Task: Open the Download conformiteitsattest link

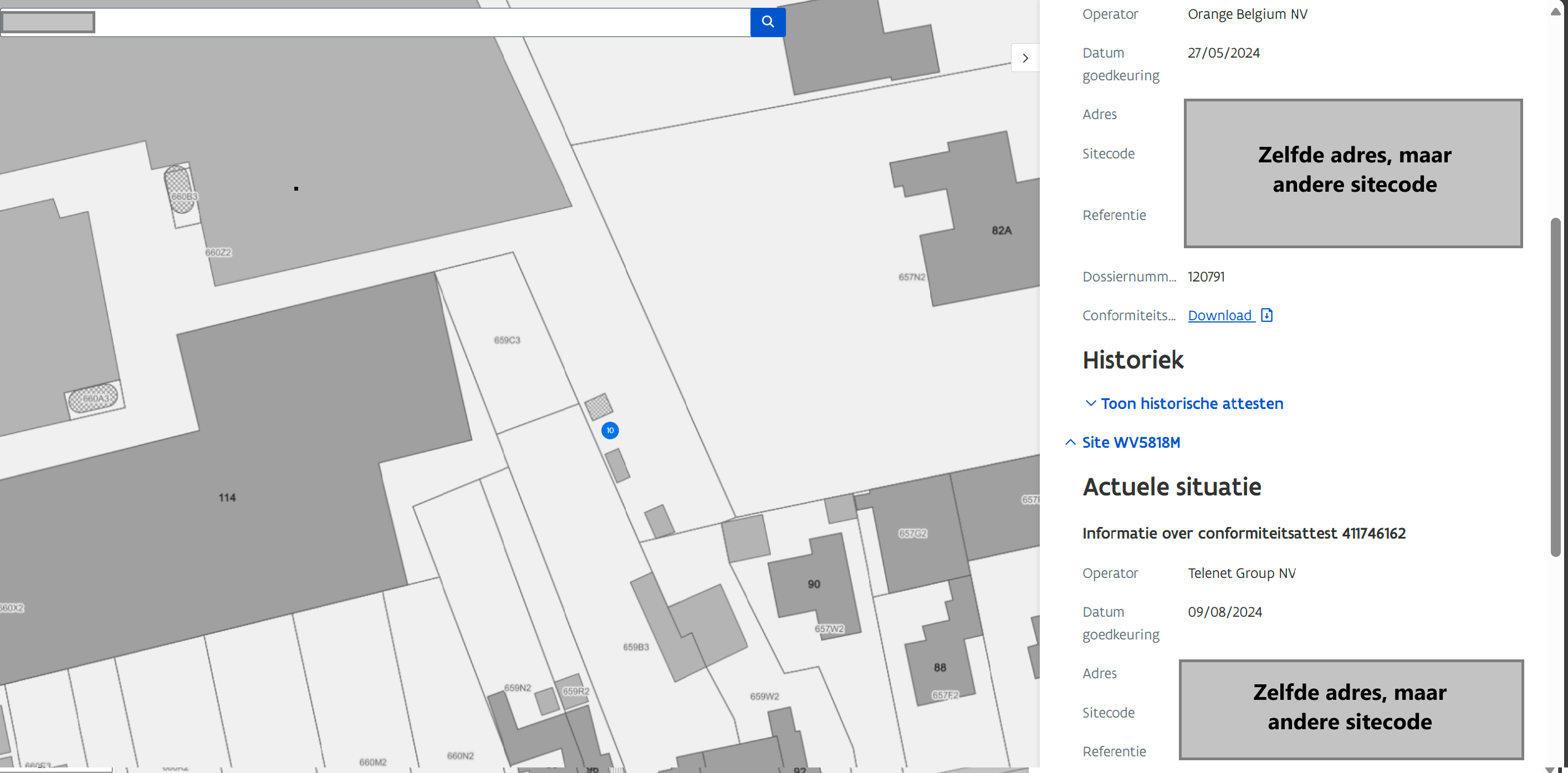Action: tap(1219, 315)
